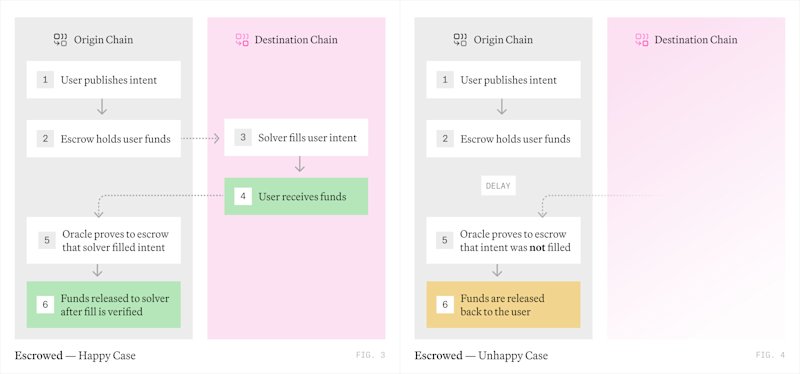Screen dimensions: 800x374
Task: Click the FIG. 4 label
Action: click(770, 355)
